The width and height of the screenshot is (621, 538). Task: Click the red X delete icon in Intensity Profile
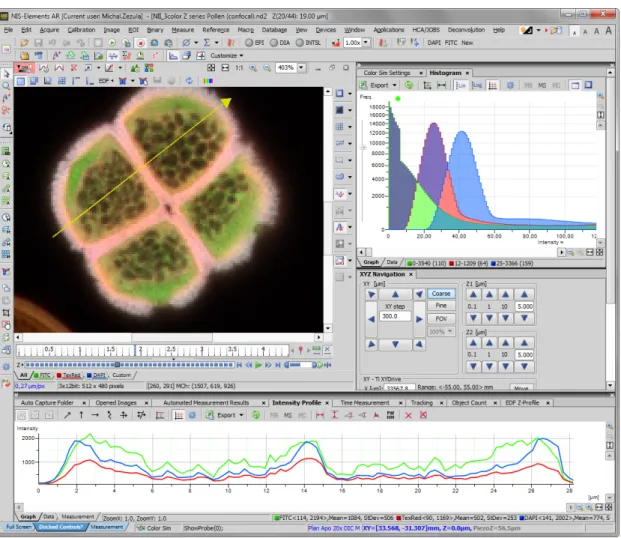pos(408,415)
